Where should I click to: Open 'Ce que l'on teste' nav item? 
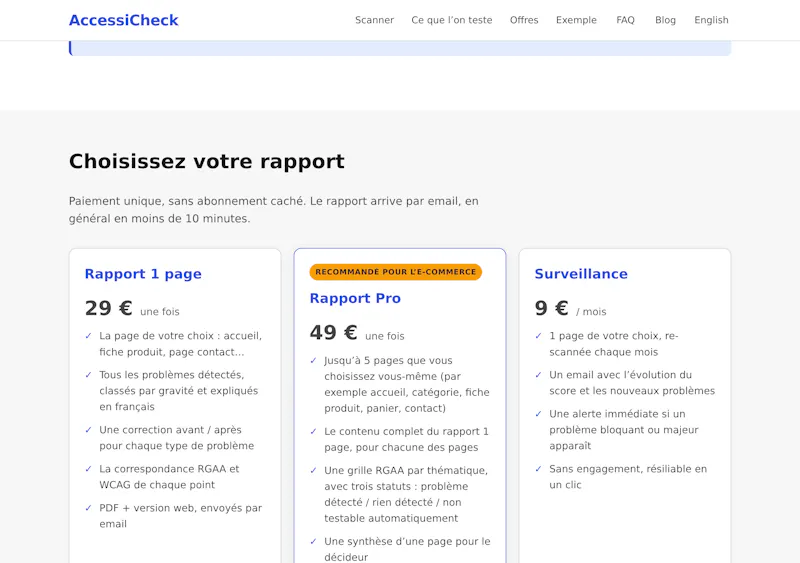(452, 20)
